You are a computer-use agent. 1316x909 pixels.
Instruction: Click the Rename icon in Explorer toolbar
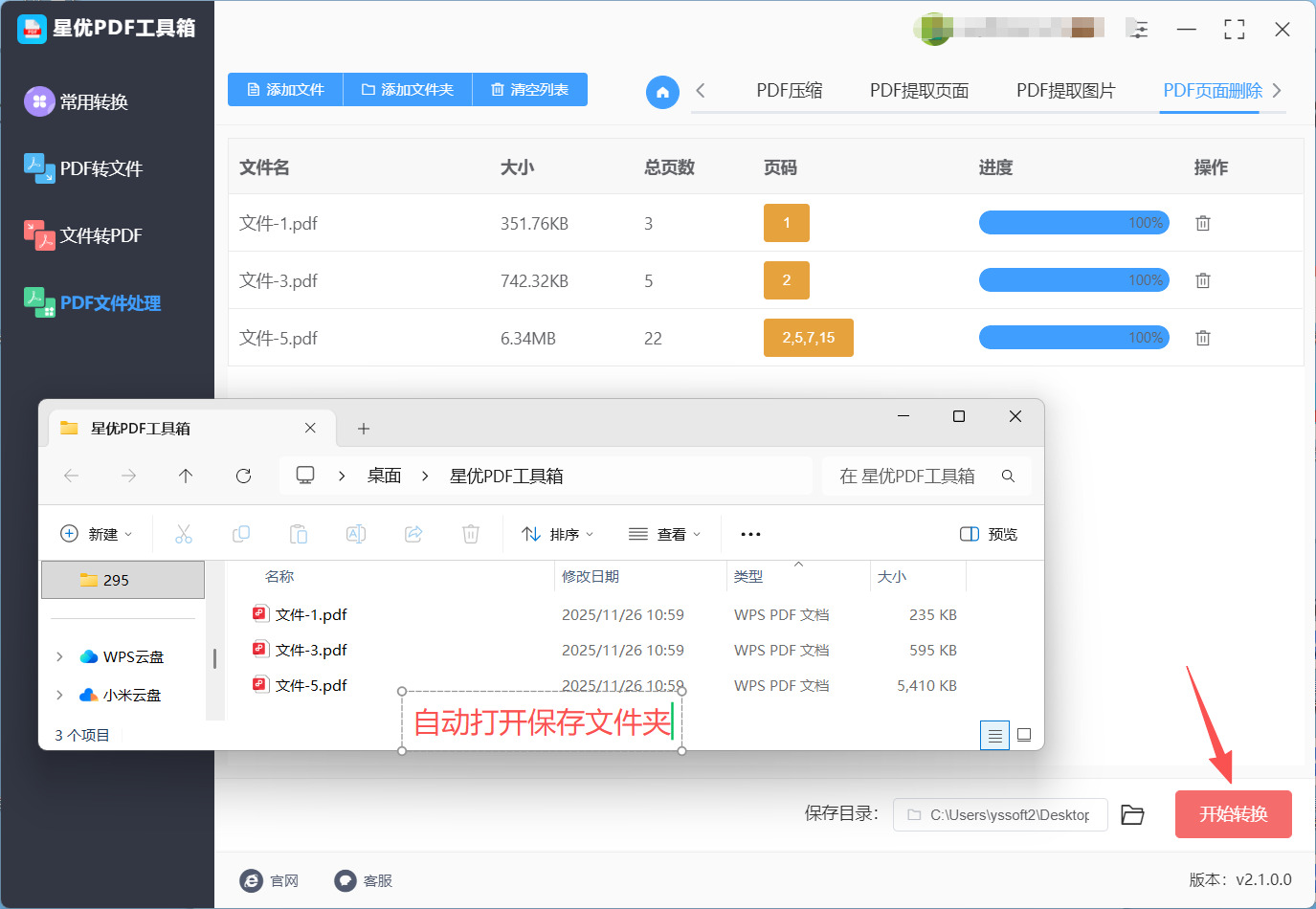[x=356, y=534]
